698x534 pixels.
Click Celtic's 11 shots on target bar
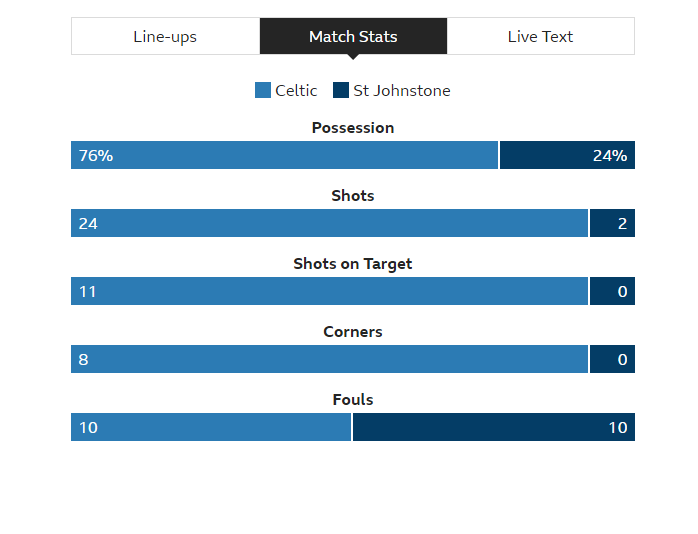coord(329,291)
